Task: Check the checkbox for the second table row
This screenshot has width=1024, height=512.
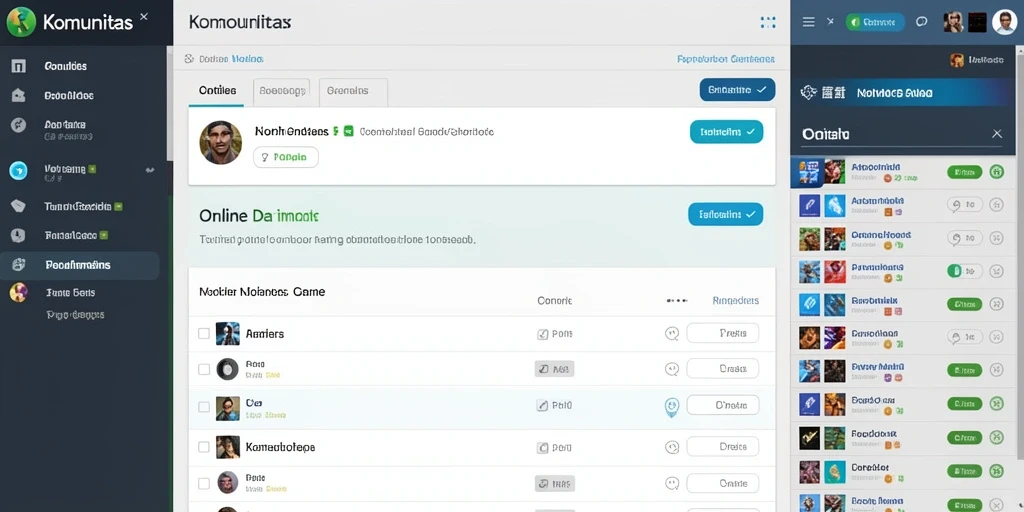Action: pyautogui.click(x=204, y=370)
